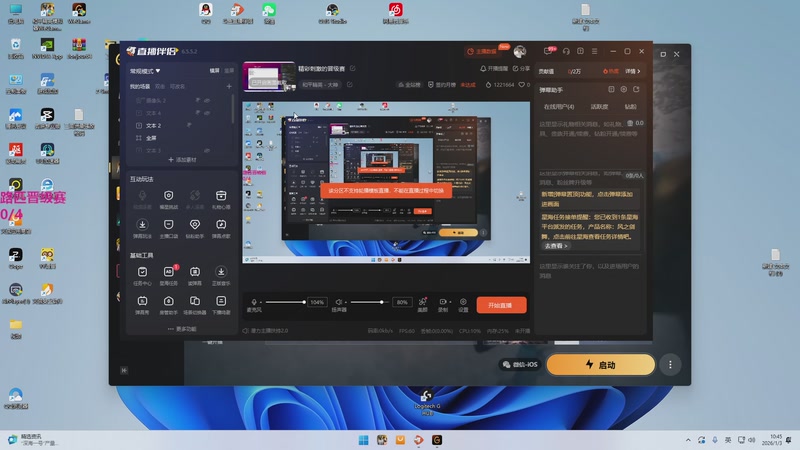Screen dimensions: 800x450
Task: Open the Windows Start button on taskbar
Action: [x=363, y=440]
